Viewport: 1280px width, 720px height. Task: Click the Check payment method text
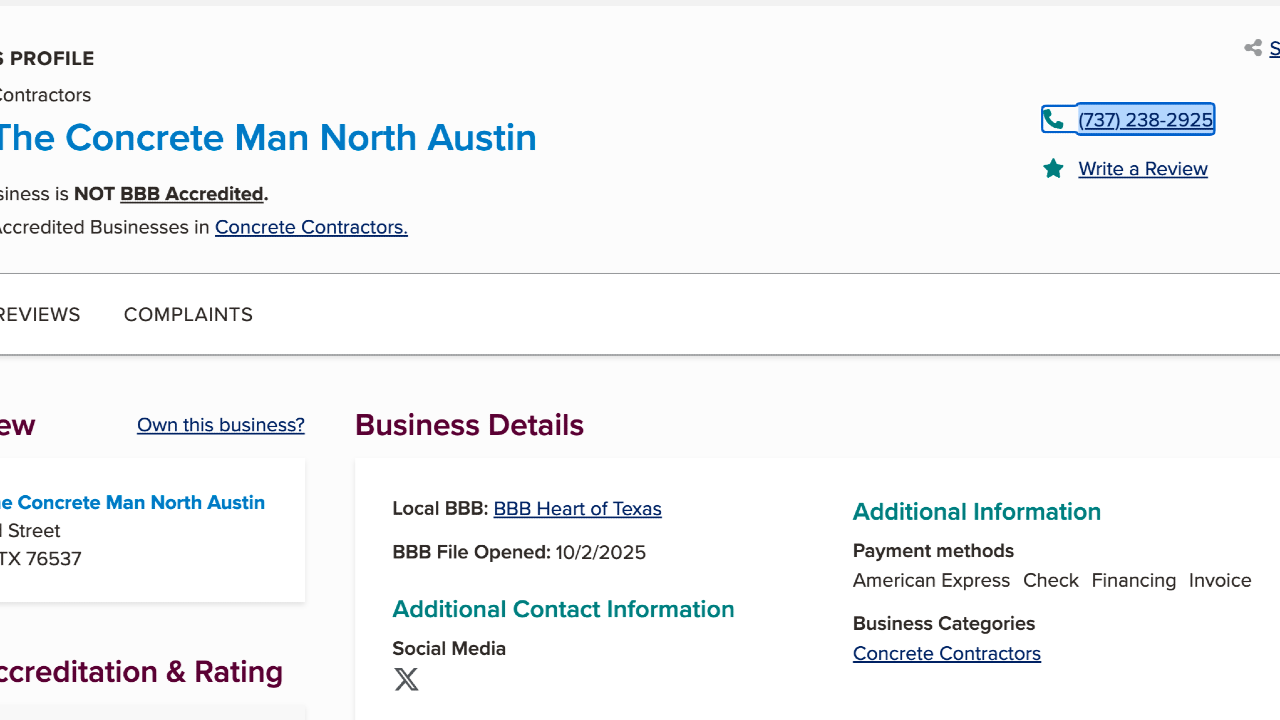(x=1050, y=580)
